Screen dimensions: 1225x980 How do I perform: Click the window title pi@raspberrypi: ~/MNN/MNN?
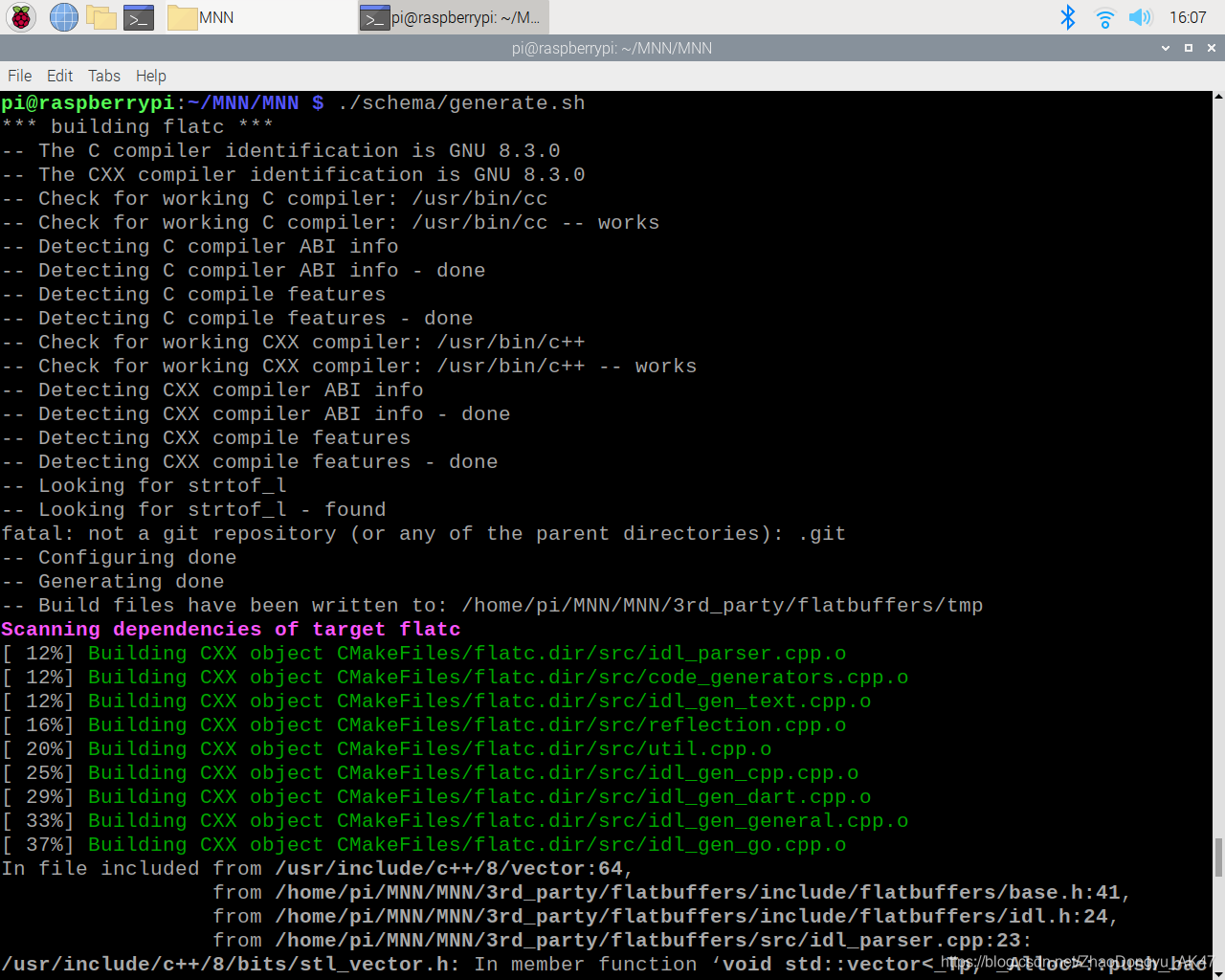pos(612,48)
